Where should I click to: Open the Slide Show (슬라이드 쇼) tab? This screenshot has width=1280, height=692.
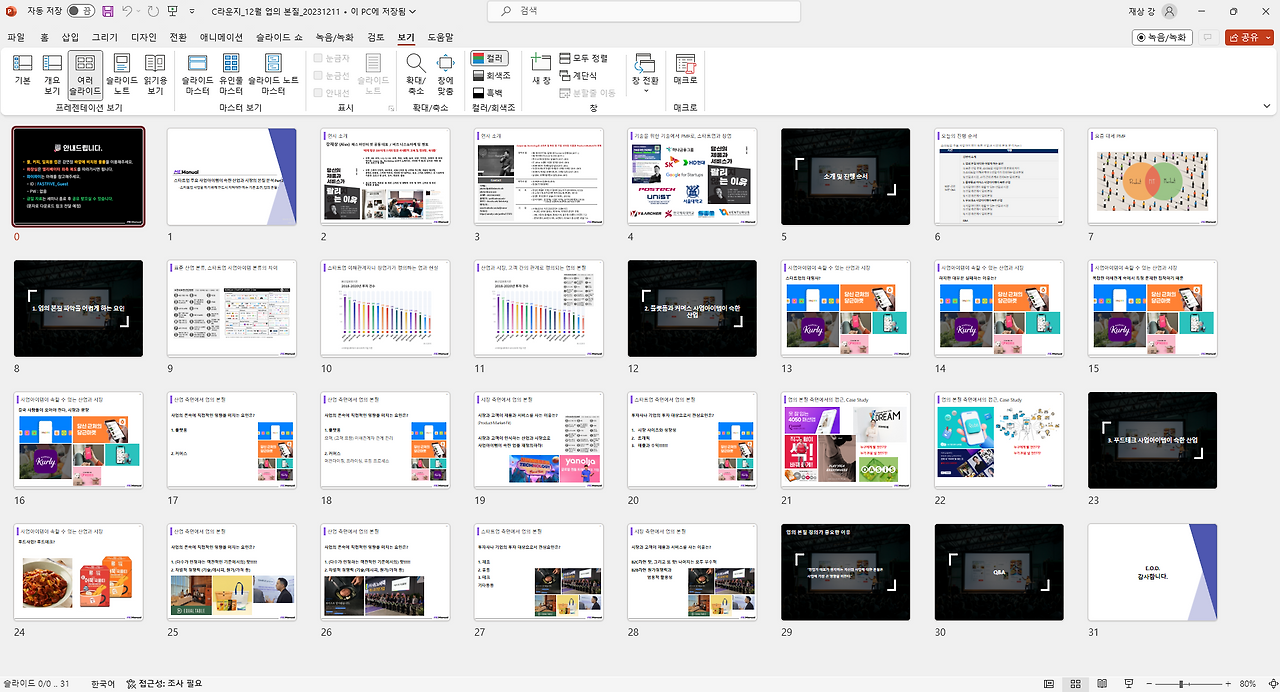pos(279,37)
